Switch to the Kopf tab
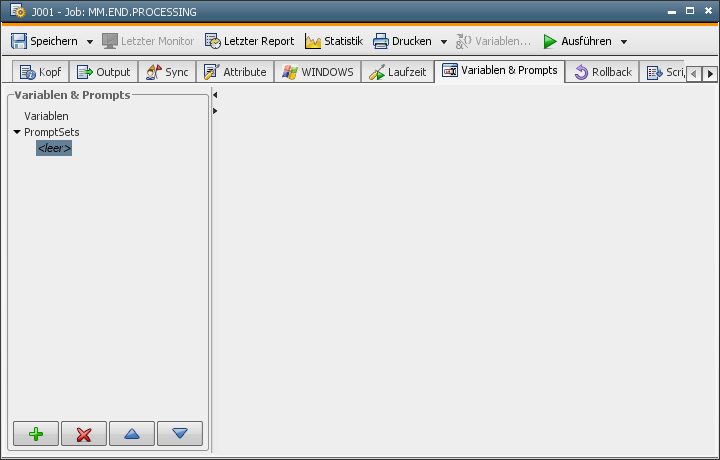 [x=40, y=72]
